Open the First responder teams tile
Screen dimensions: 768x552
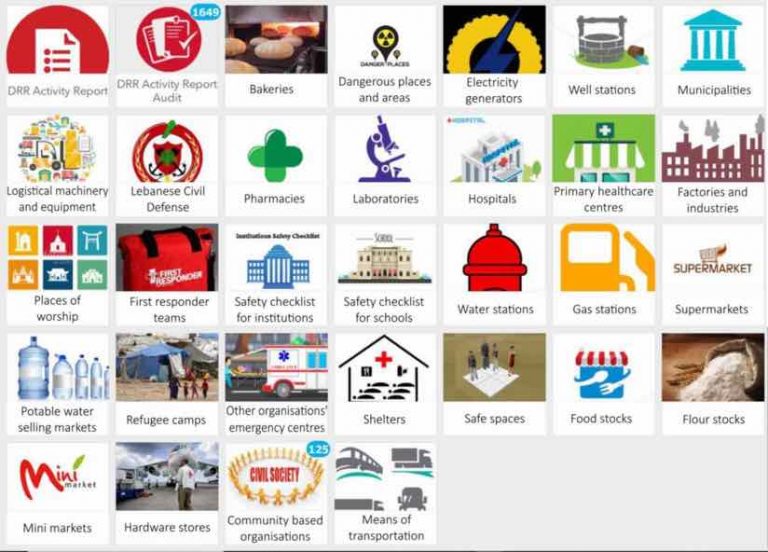click(167, 275)
